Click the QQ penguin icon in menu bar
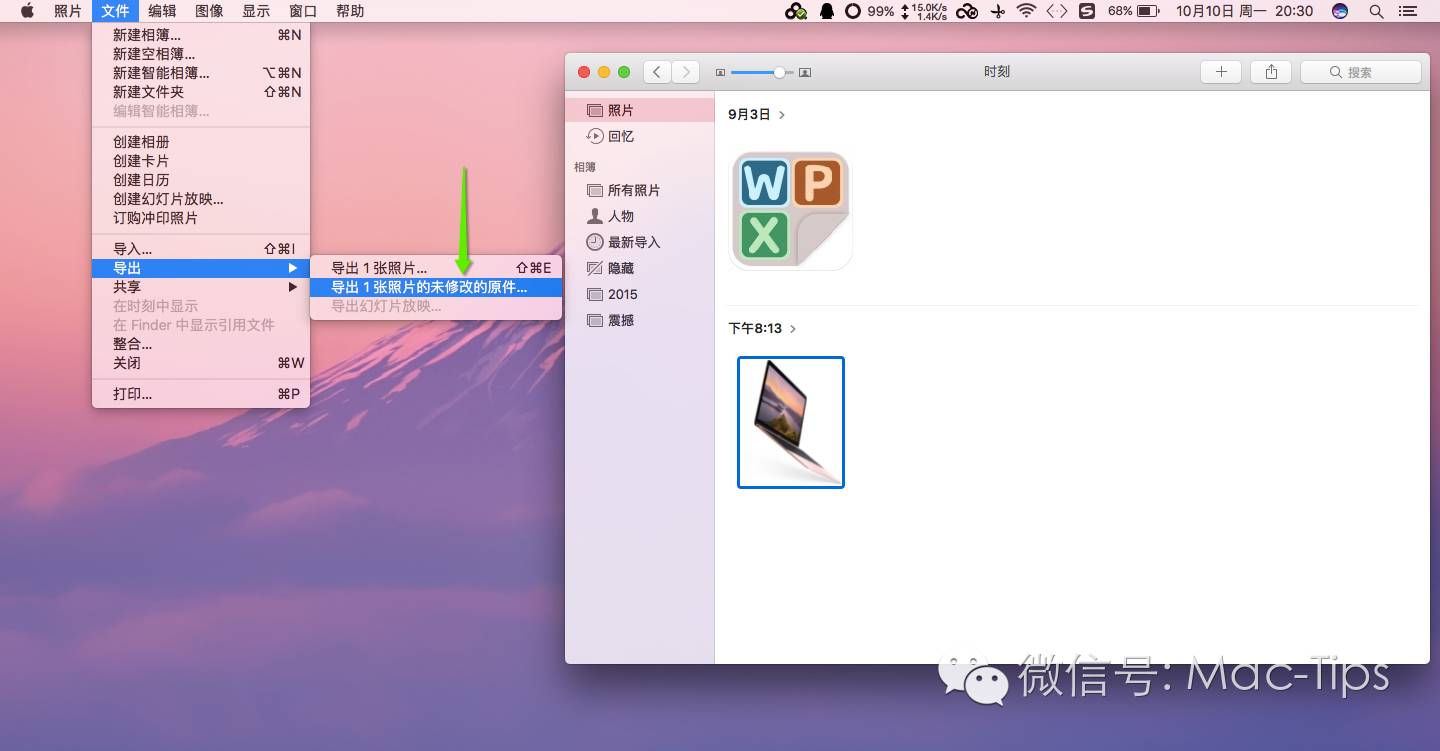Image resolution: width=1440 pixels, height=751 pixels. [x=827, y=11]
